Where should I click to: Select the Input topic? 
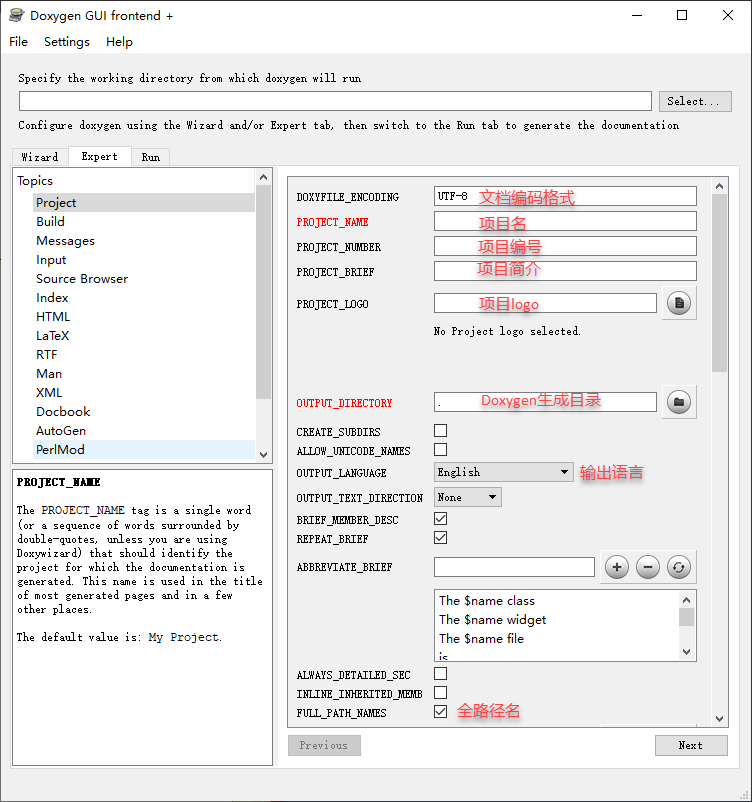point(144,260)
